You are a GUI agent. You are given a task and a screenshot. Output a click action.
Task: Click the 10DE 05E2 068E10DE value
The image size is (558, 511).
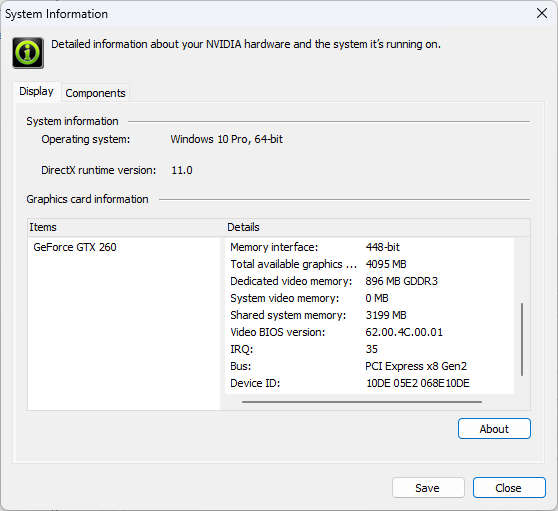pyautogui.click(x=418, y=383)
